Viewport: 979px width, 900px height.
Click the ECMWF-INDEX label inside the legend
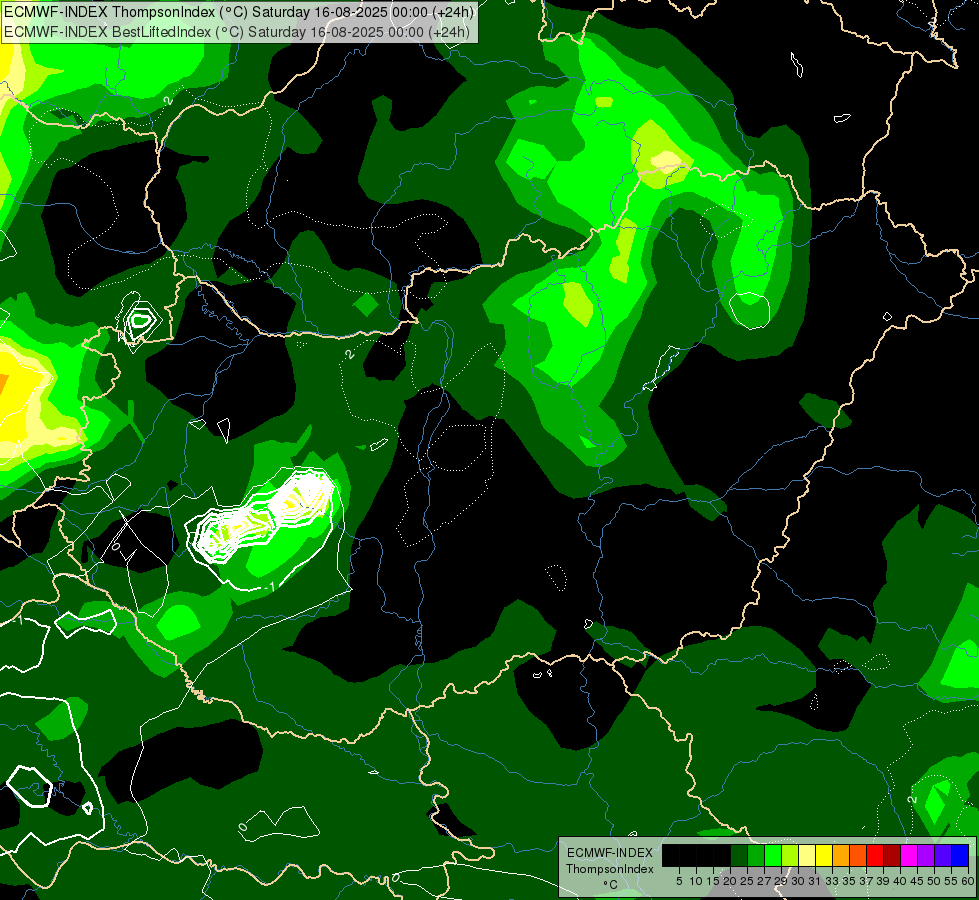click(610, 853)
